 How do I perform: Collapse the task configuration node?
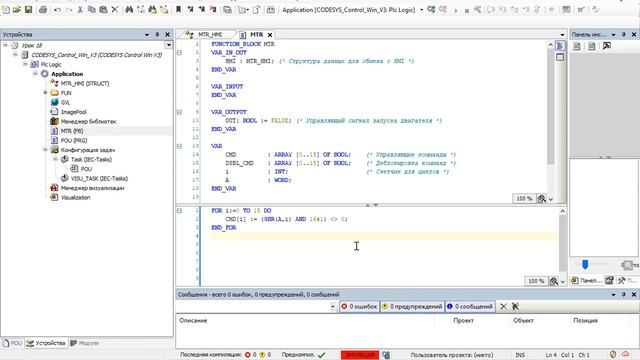pos(45,150)
